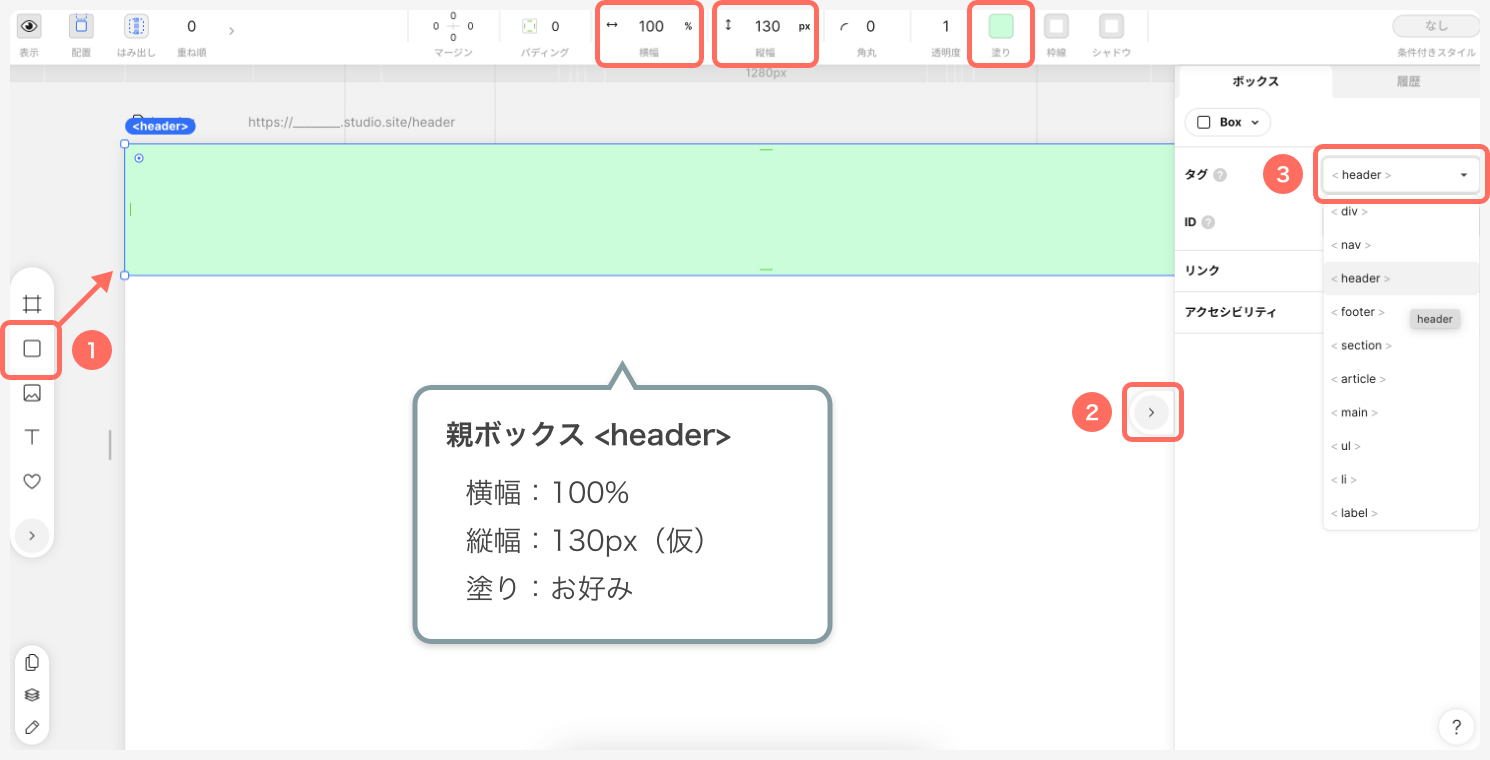Open the タグ header tag dropdown

(1400, 175)
